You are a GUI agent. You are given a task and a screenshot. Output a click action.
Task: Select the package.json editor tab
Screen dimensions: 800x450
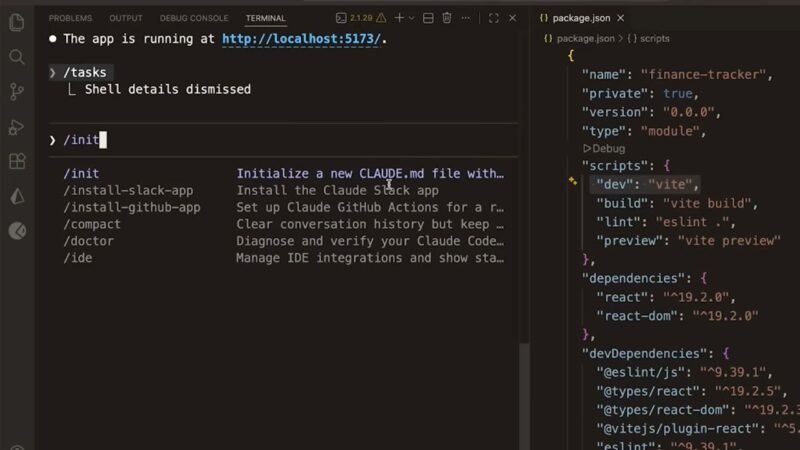[x=581, y=18]
